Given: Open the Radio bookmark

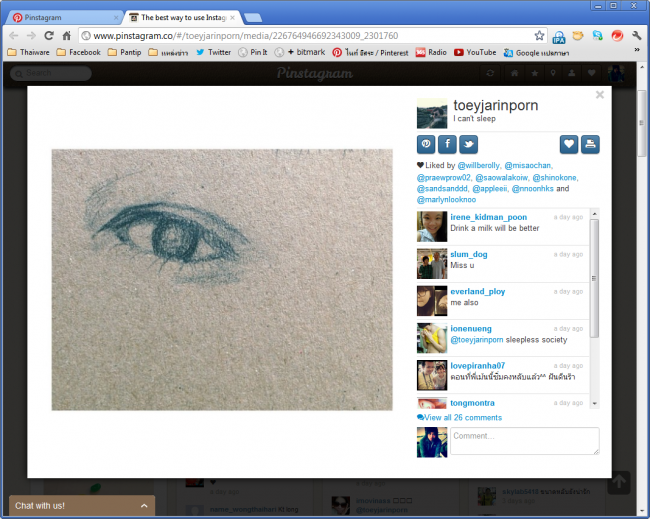Looking at the screenshot, I should (x=431, y=52).
